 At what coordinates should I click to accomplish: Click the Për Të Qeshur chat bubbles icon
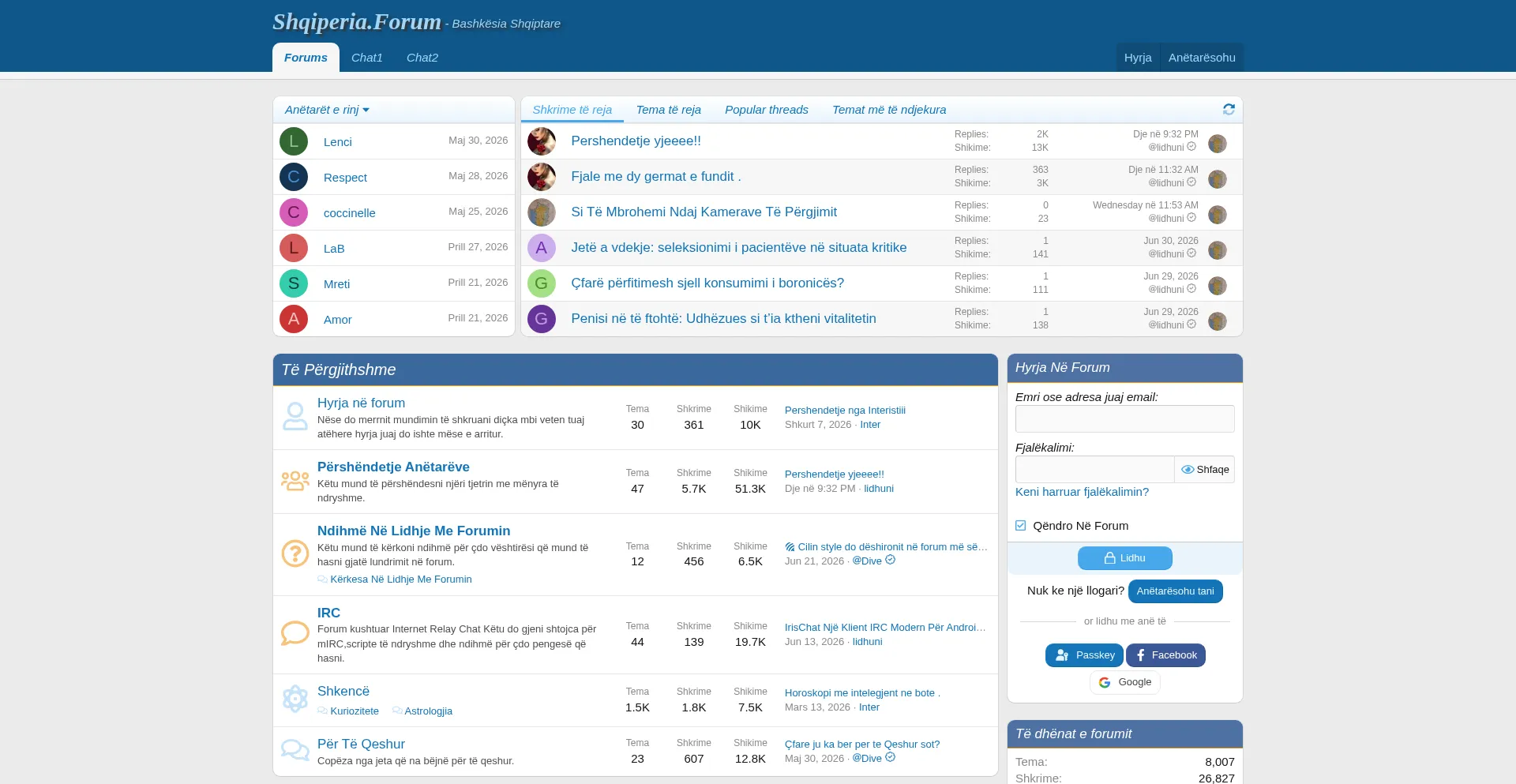[295, 750]
